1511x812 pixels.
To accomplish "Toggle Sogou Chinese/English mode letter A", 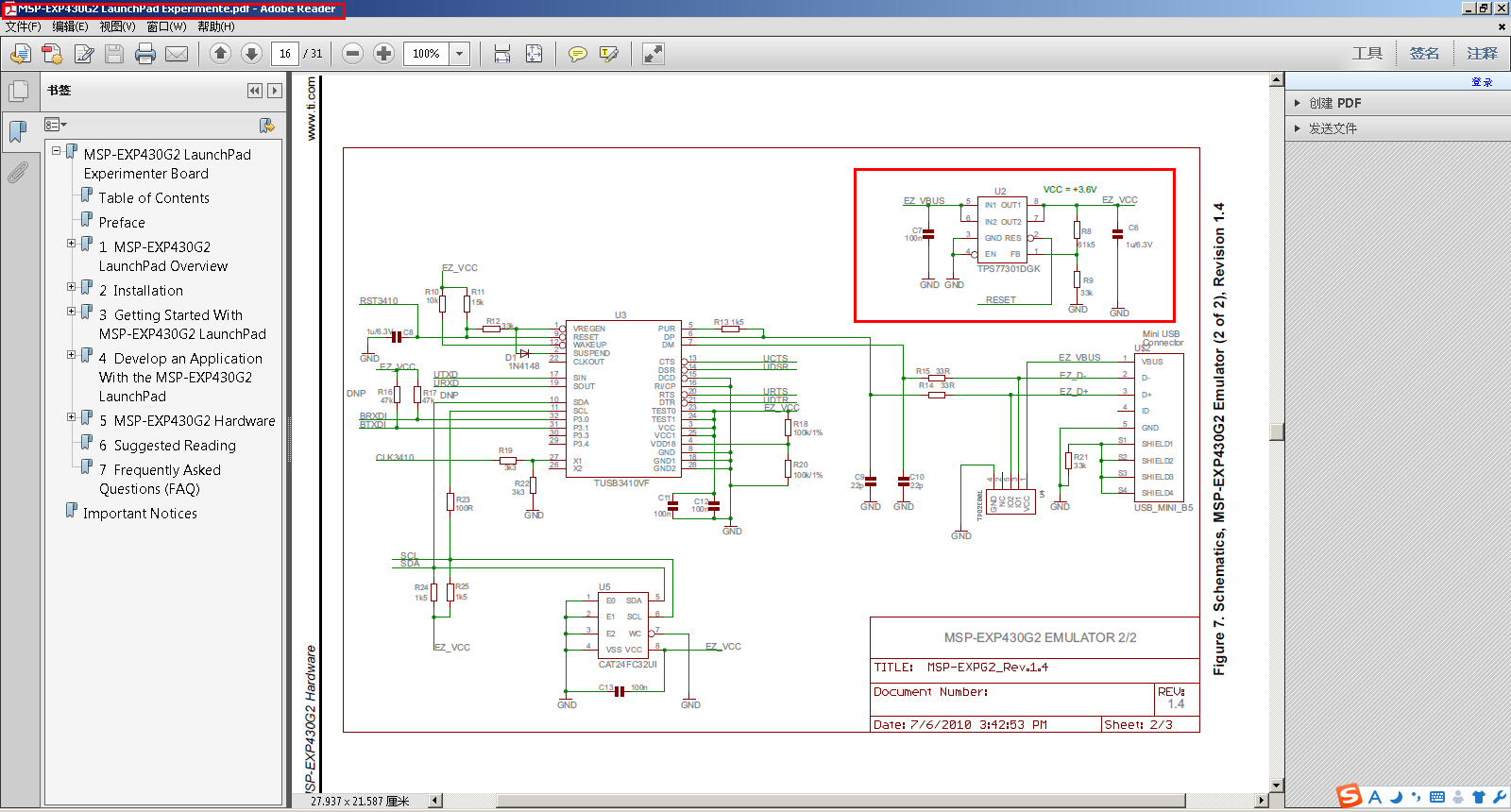I will click(x=1375, y=797).
